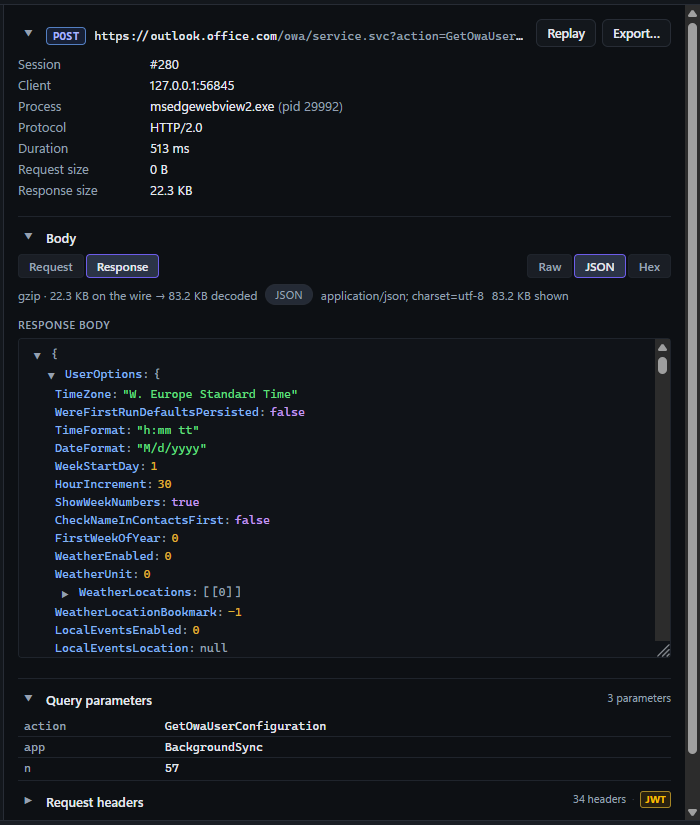Collapse the Body section
700x825 pixels.
28,237
